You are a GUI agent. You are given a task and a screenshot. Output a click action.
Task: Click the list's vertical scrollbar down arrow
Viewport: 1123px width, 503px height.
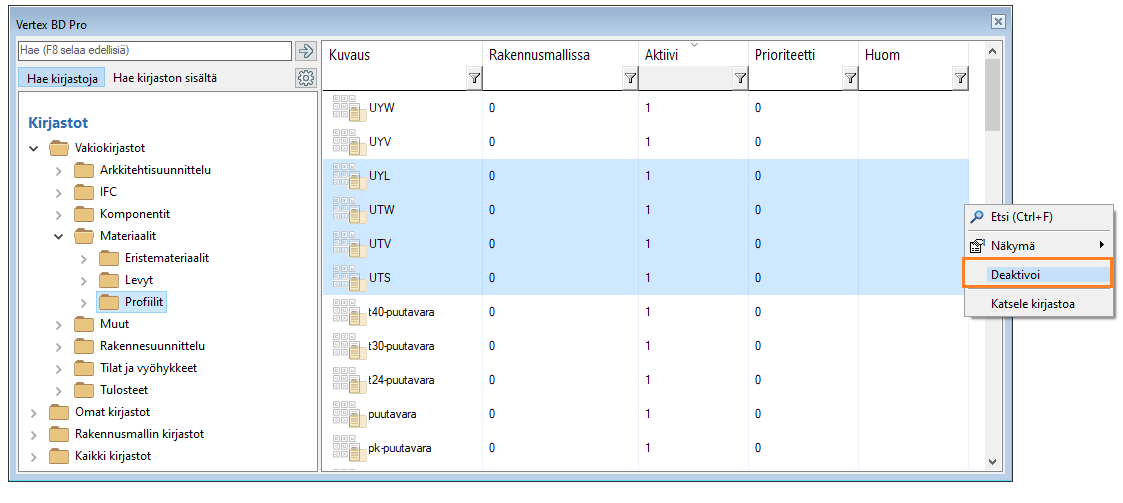click(x=992, y=461)
